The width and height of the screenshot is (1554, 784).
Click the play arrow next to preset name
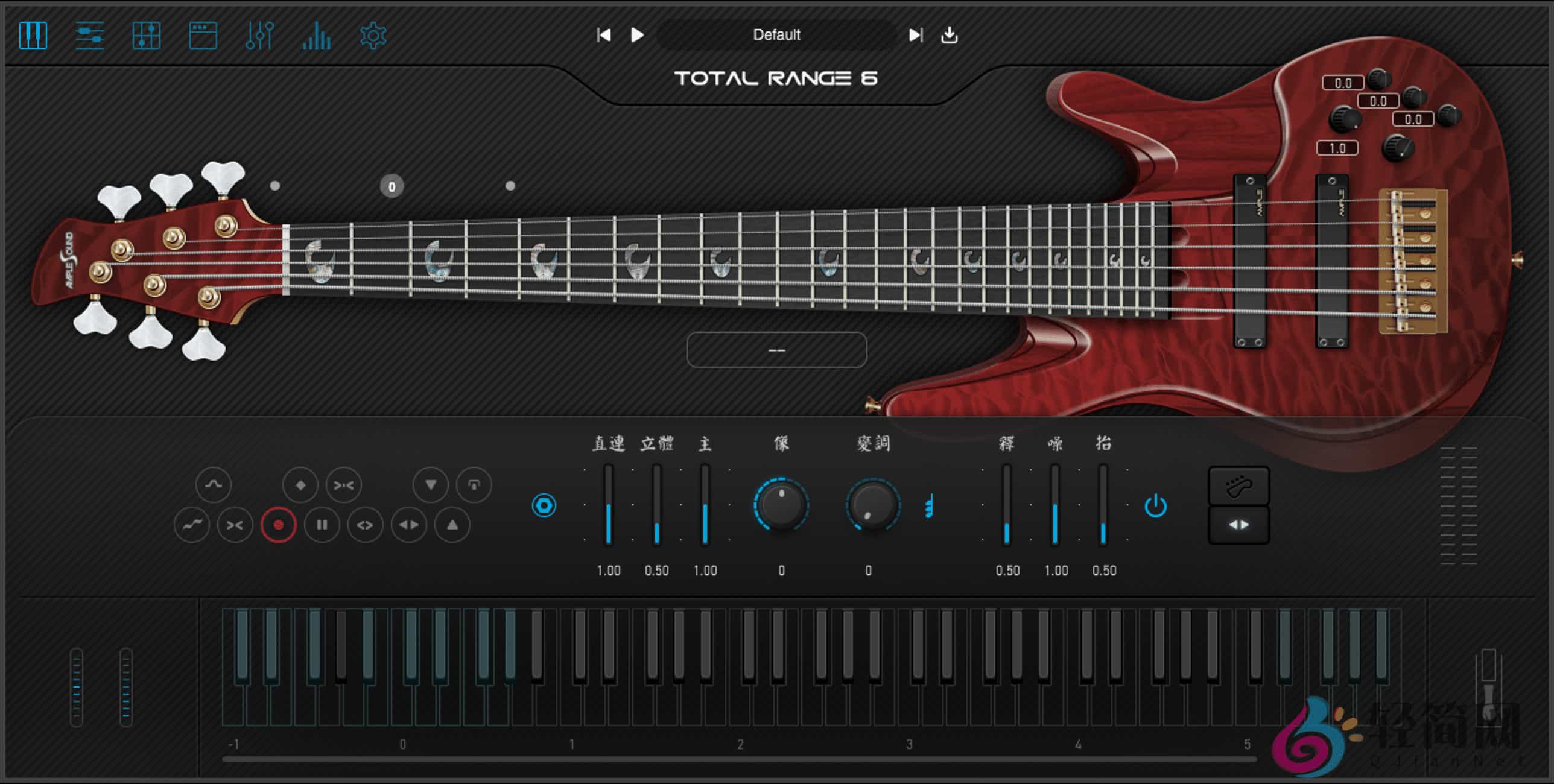pyautogui.click(x=637, y=35)
